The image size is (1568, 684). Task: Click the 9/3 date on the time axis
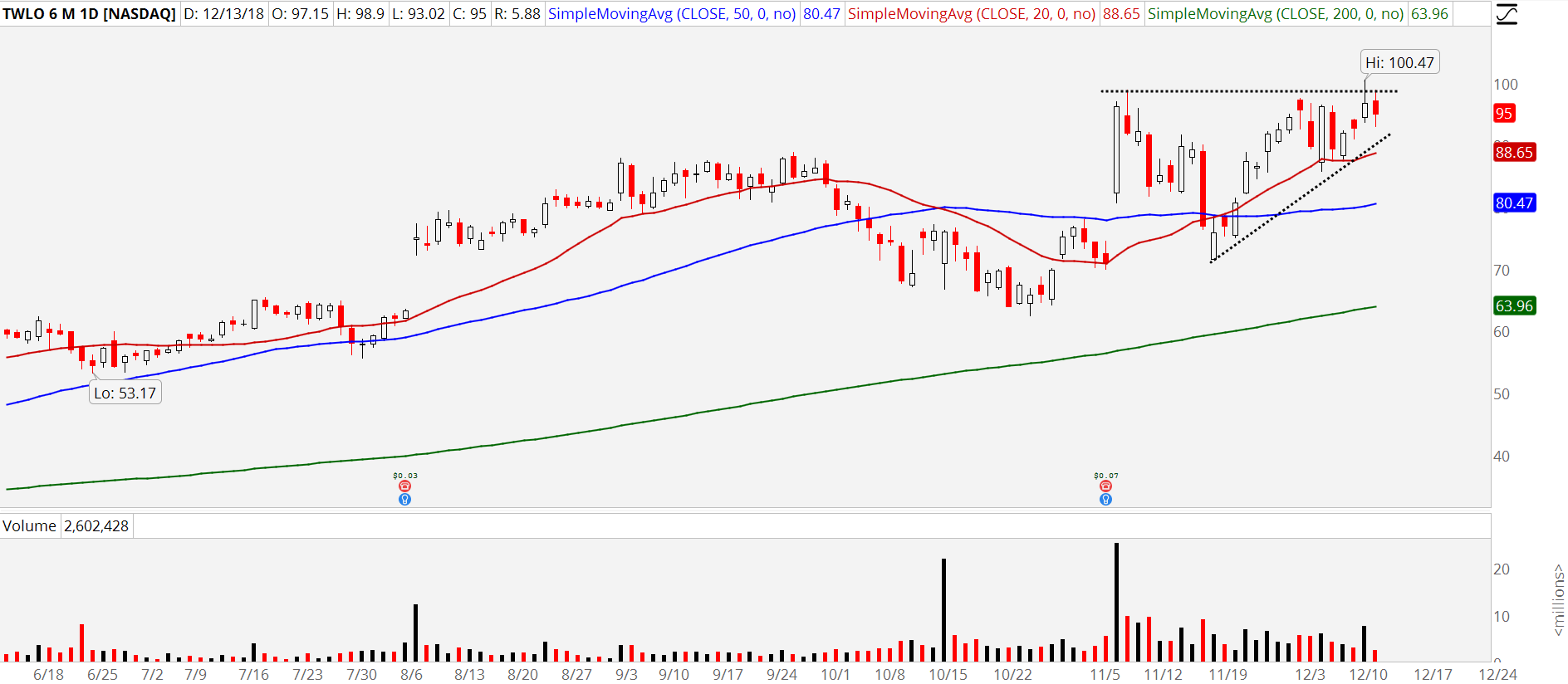click(626, 674)
